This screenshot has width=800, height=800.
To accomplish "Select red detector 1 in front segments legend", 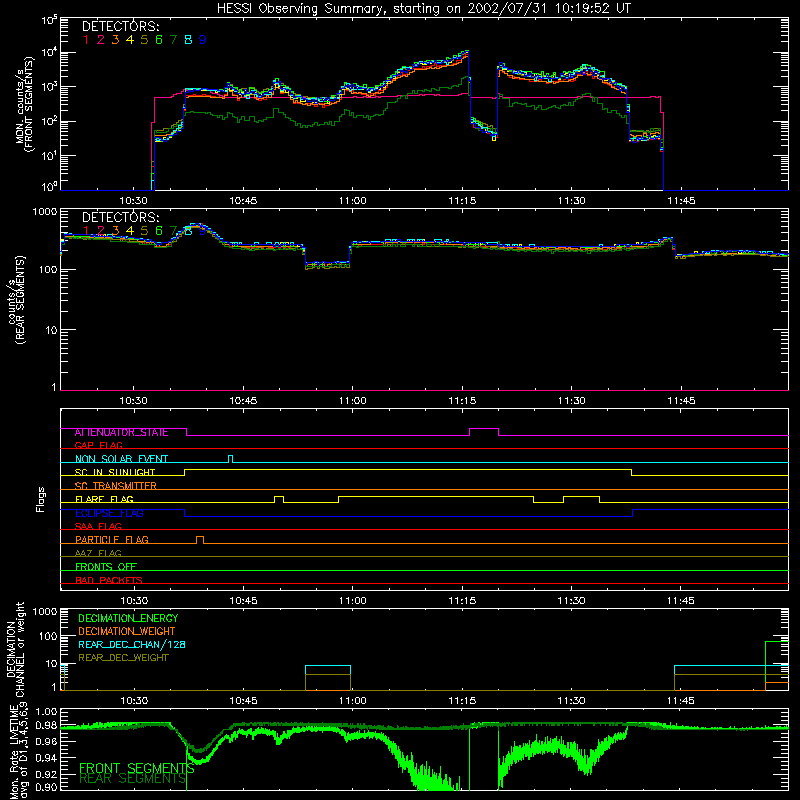I will pos(86,39).
